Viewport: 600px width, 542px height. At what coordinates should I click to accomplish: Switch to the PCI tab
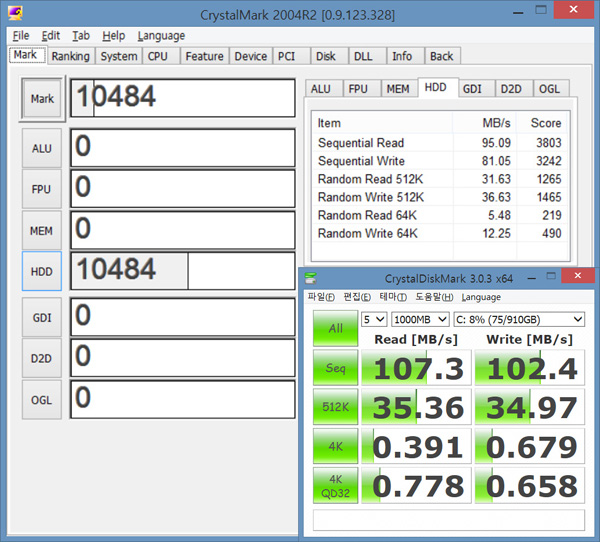click(x=291, y=56)
